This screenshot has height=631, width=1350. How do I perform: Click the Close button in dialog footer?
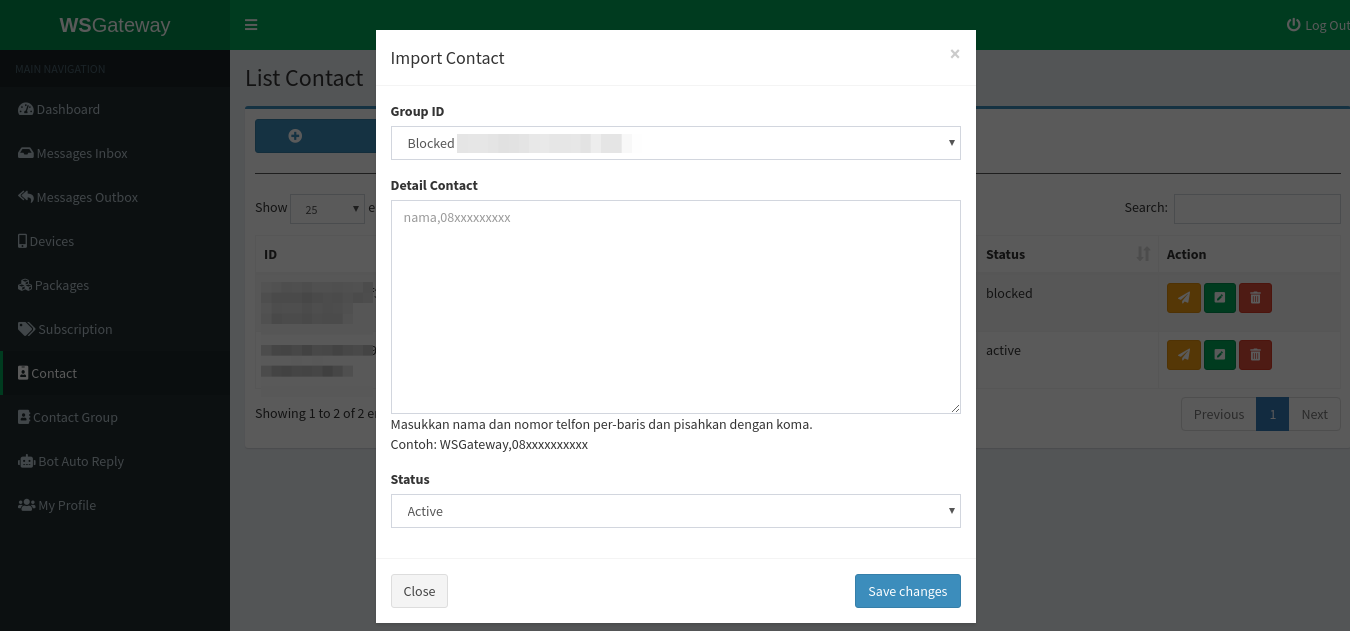pos(419,591)
